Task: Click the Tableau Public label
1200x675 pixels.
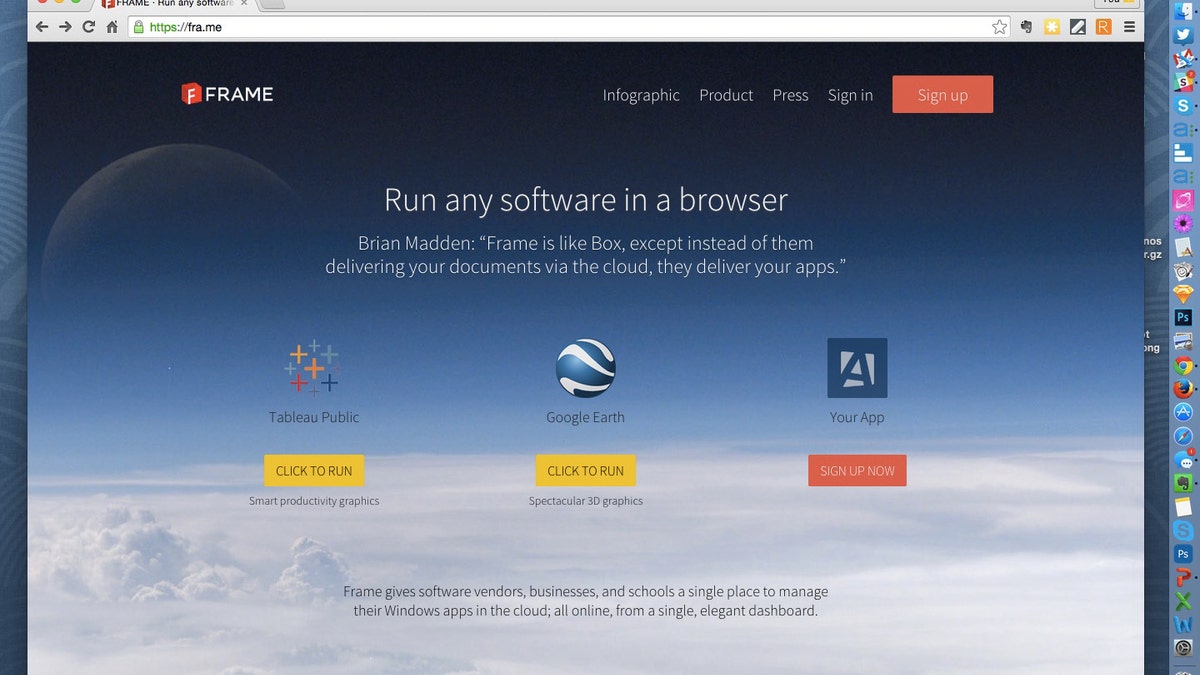Action: [x=314, y=417]
